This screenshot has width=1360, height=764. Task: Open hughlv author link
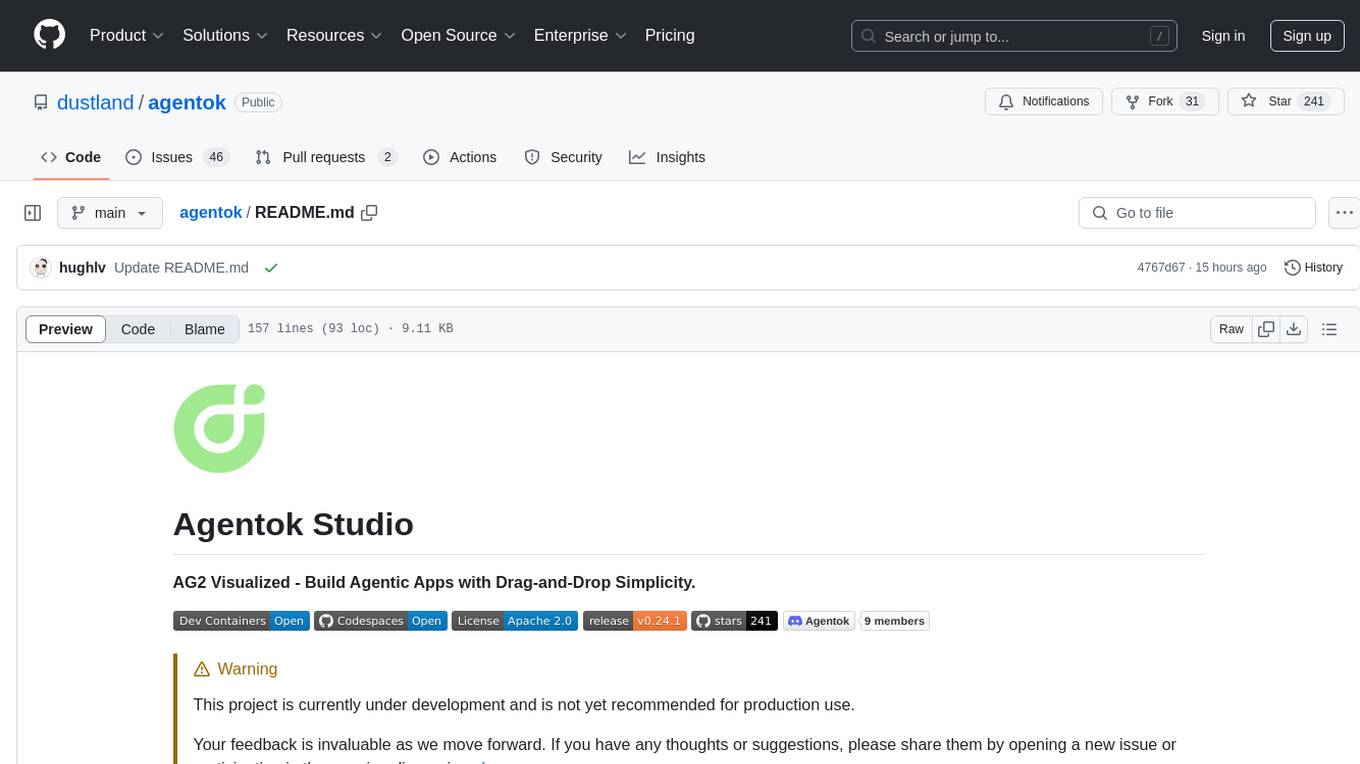pyautogui.click(x=83, y=267)
